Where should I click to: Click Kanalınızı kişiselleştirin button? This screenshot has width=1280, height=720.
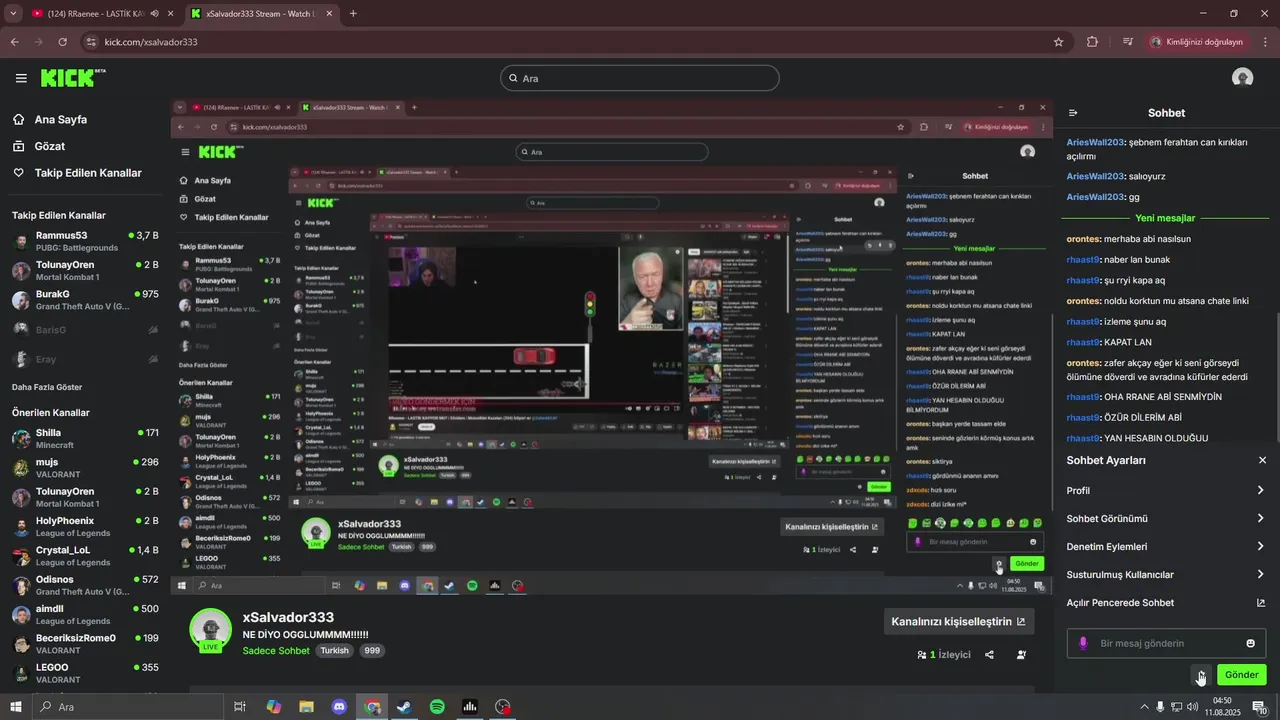(958, 621)
